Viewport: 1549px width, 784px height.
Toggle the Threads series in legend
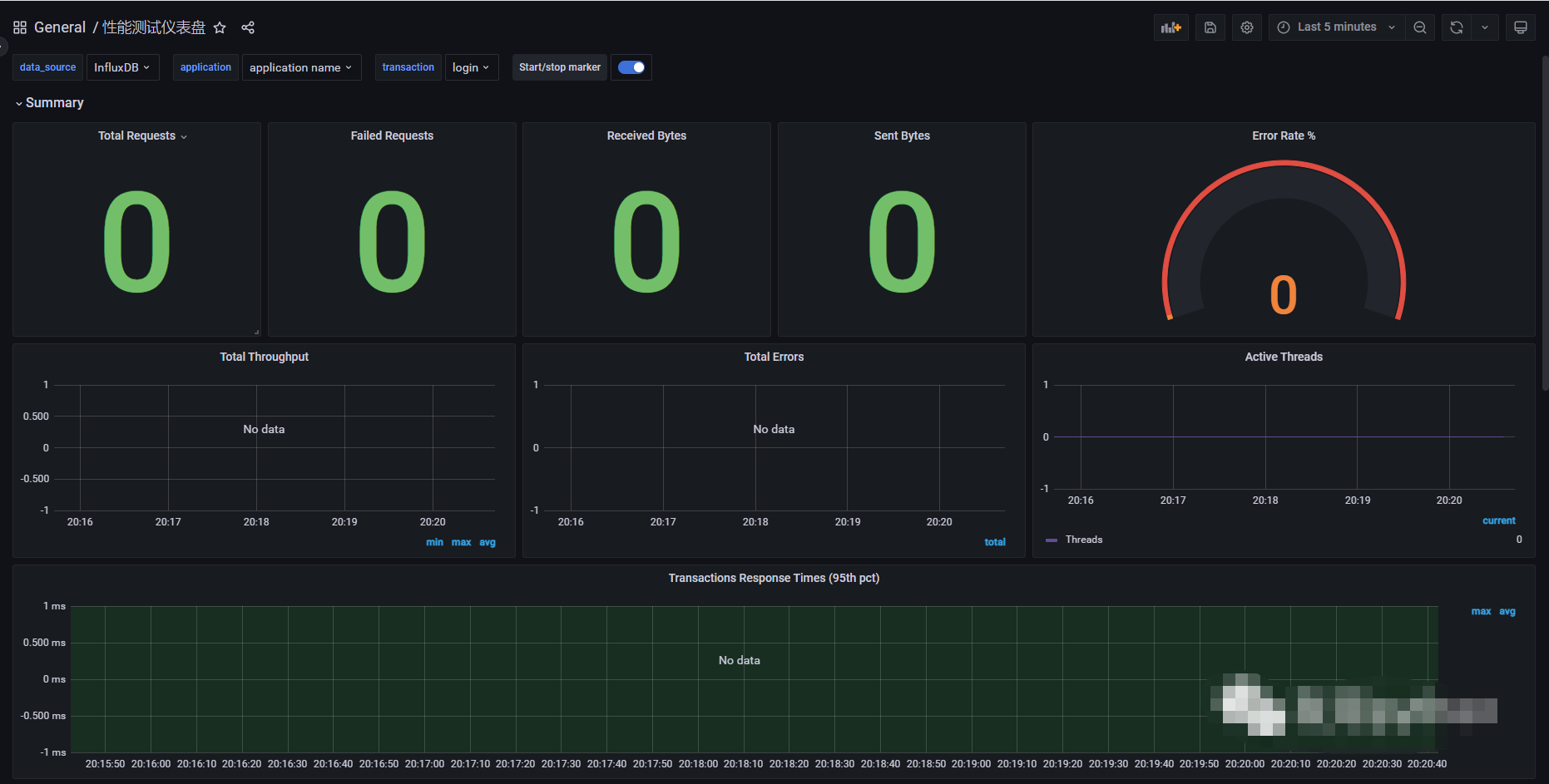tap(1084, 540)
